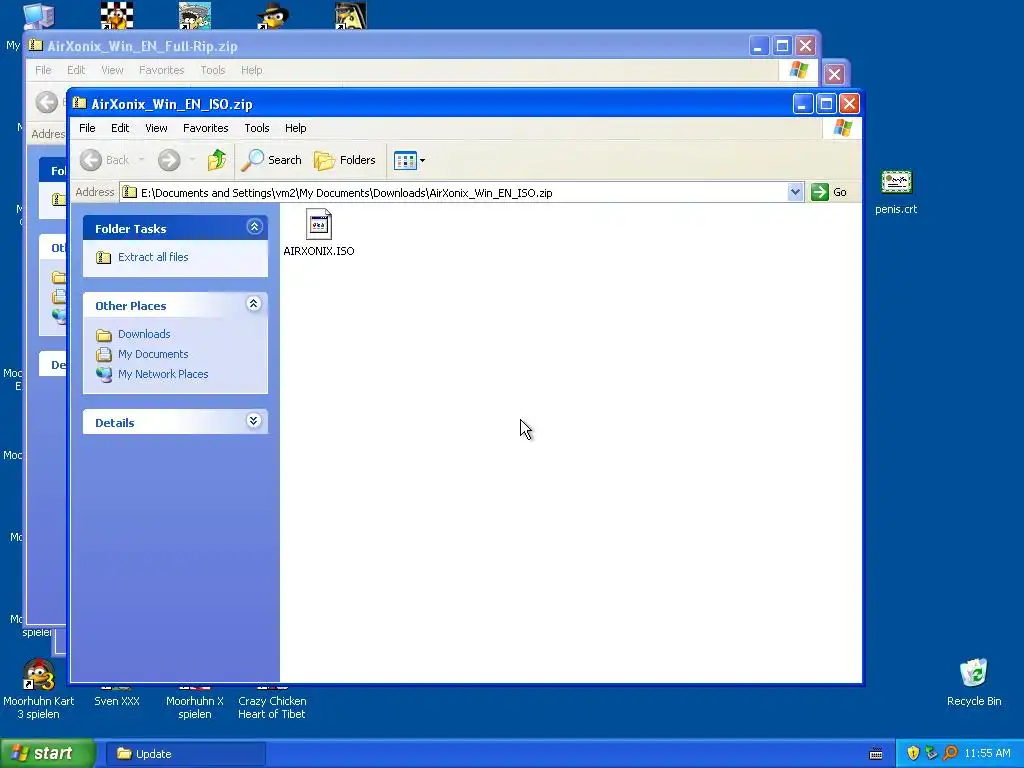Select the Sven XXX desktop label
Viewport: 1024px width, 768px height.
[117, 701]
